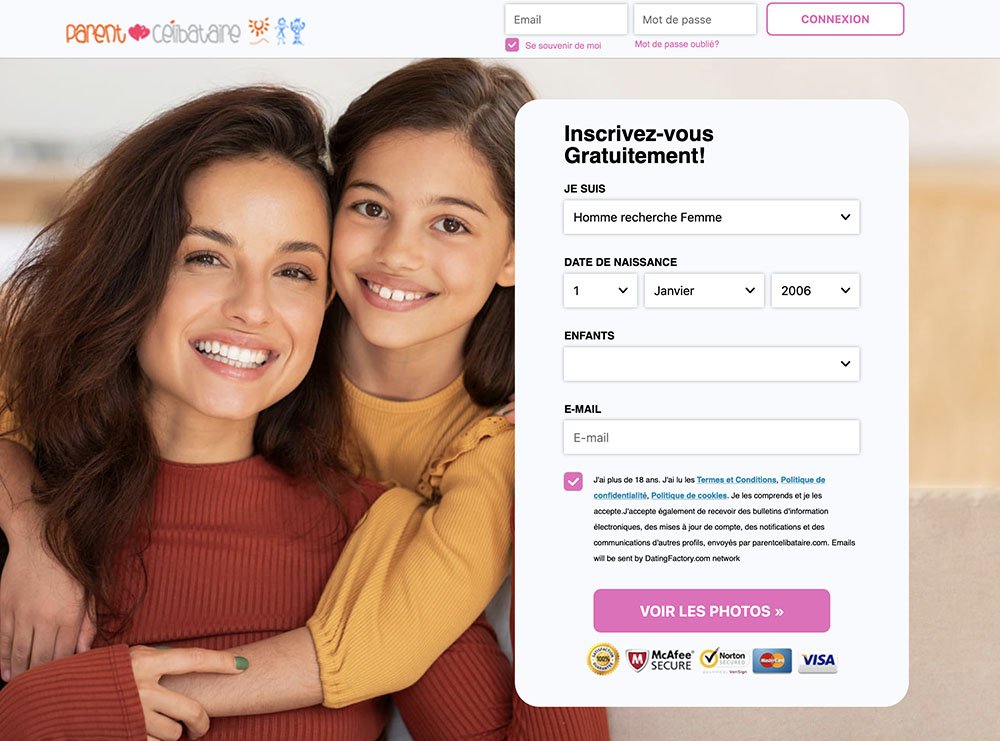Screen dimensions: 1000x741
Task: Open the 'Mot de passe oublié?' link
Action: 676,44
